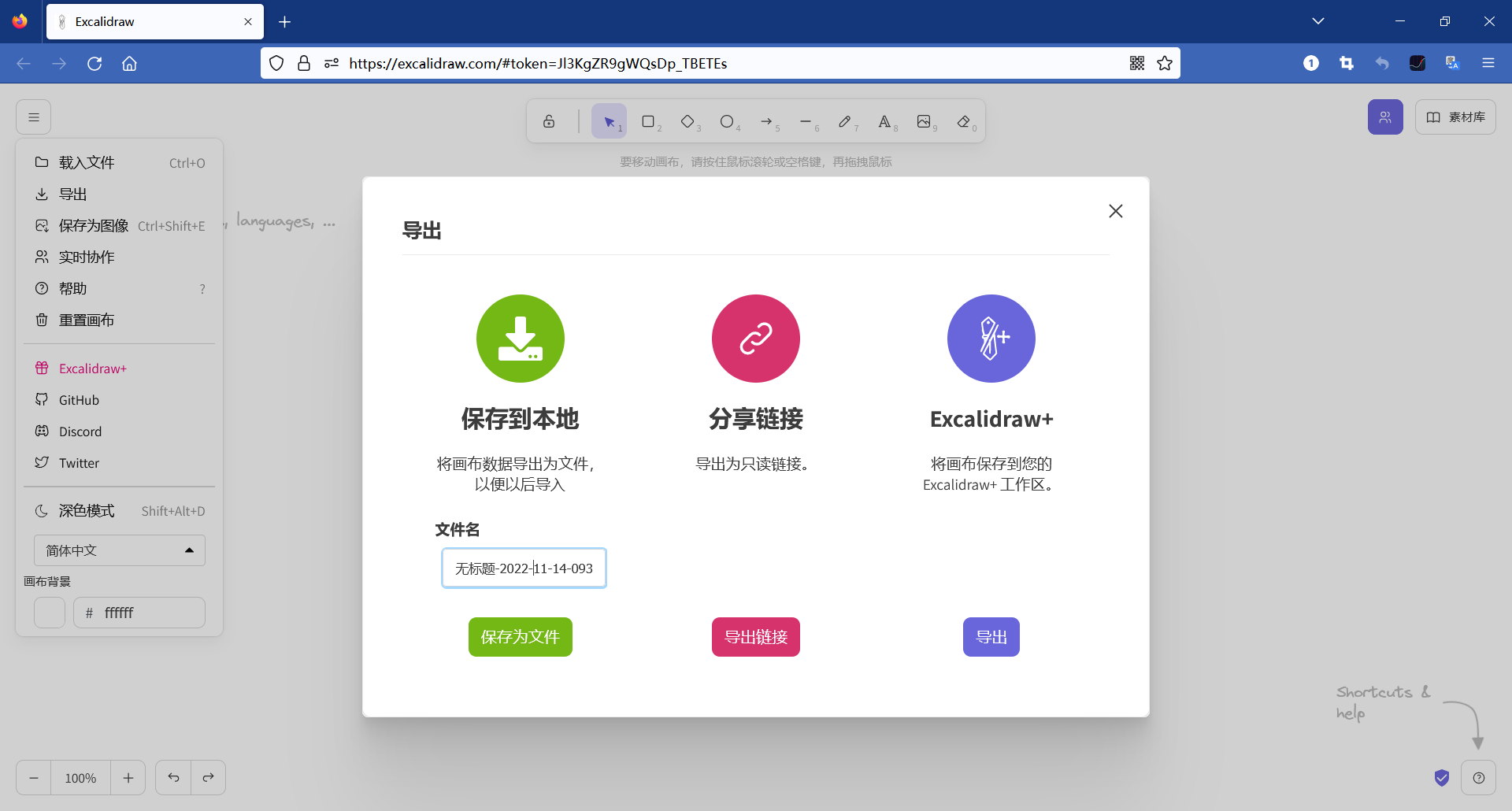Click the tracking protection shield in address bar

click(x=276, y=63)
